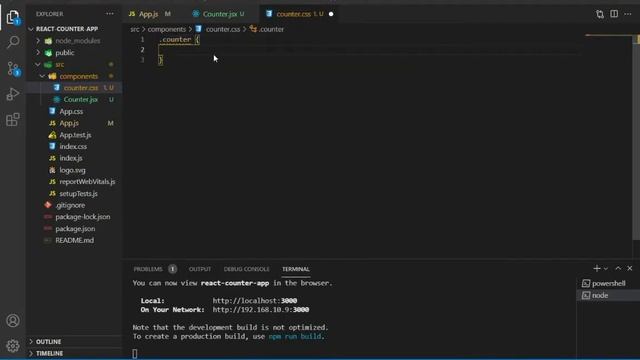
Task: Open the DEBUG CONSOLE panel tab
Action: click(247, 269)
